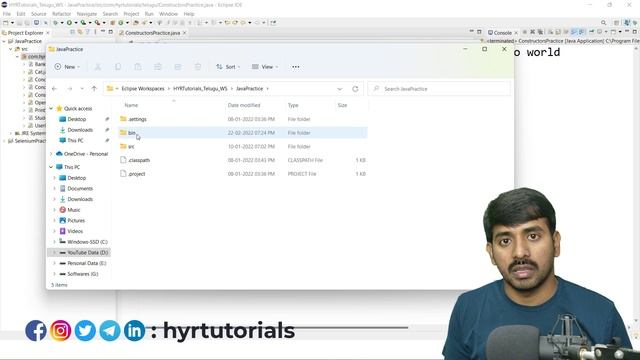Click .classpath file icon
640x360 pixels.
click(x=123, y=160)
